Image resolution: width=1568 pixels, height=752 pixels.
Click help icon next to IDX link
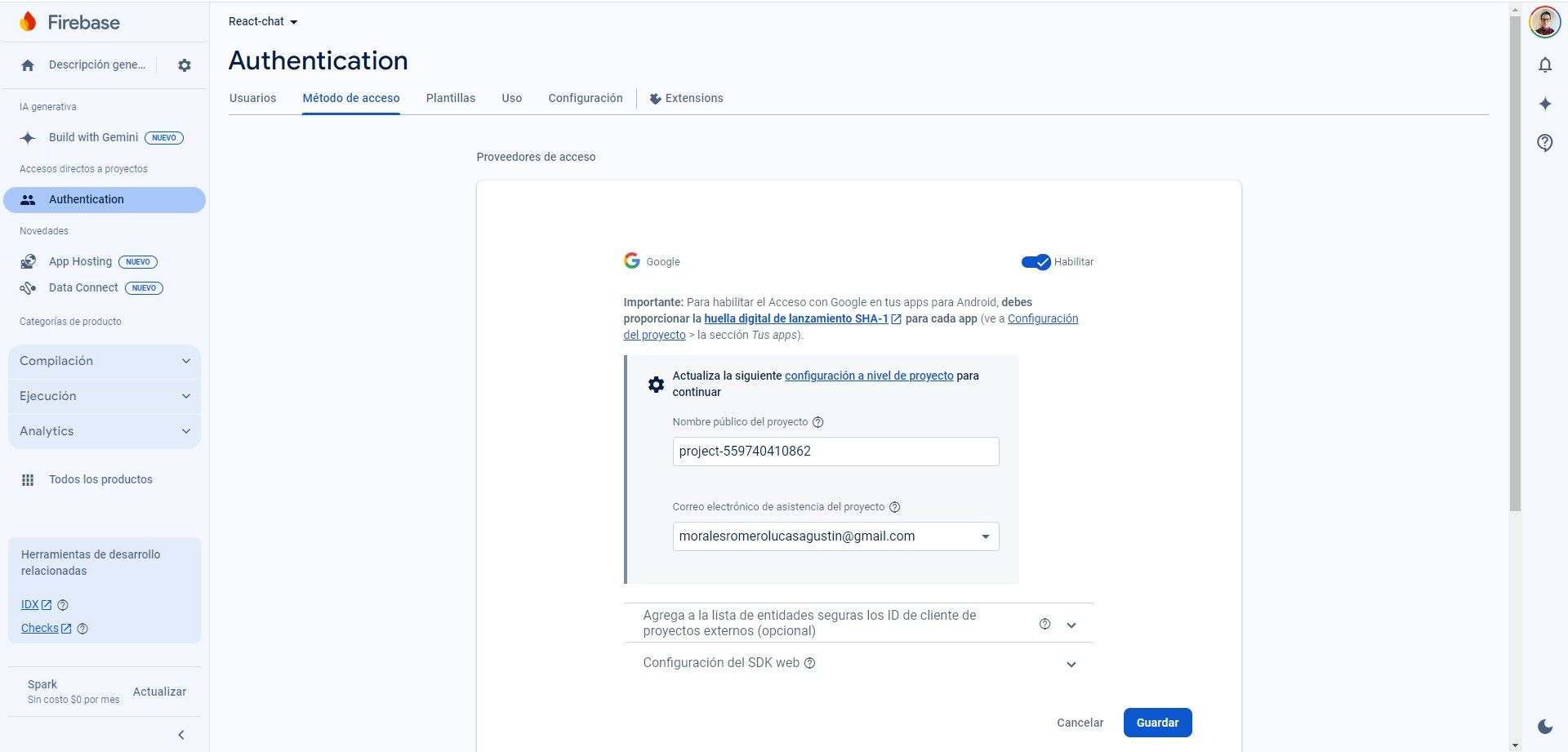click(63, 605)
